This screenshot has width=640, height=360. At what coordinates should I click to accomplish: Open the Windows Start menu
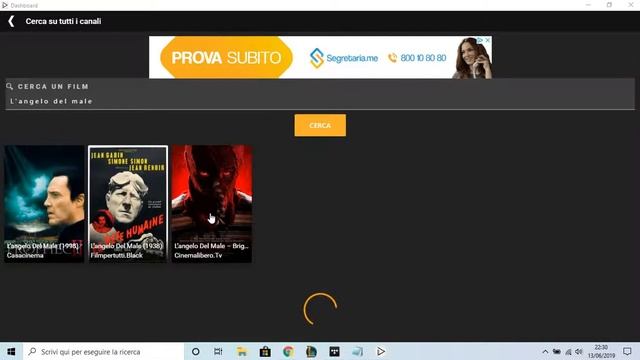click(11, 351)
